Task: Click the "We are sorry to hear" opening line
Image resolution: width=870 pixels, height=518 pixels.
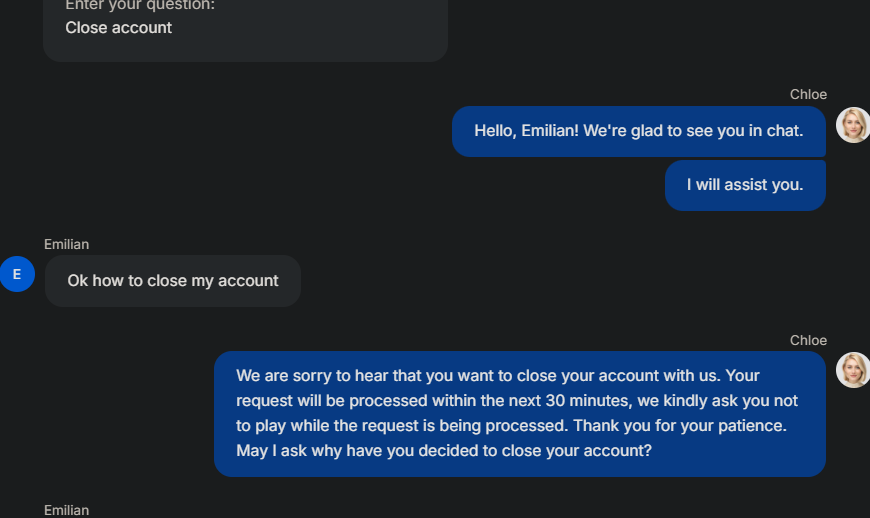Action: (x=320, y=376)
